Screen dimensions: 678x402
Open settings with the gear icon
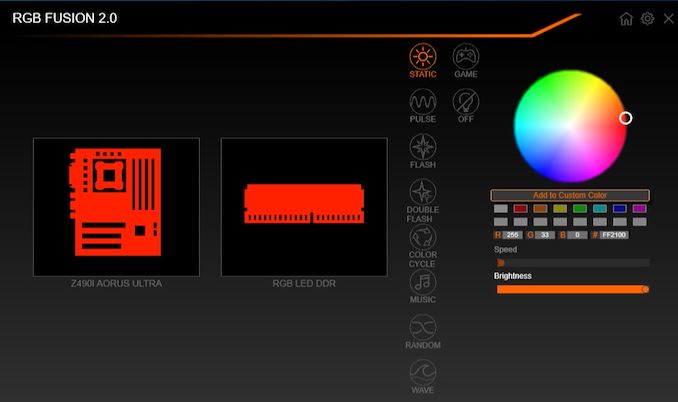pos(647,19)
